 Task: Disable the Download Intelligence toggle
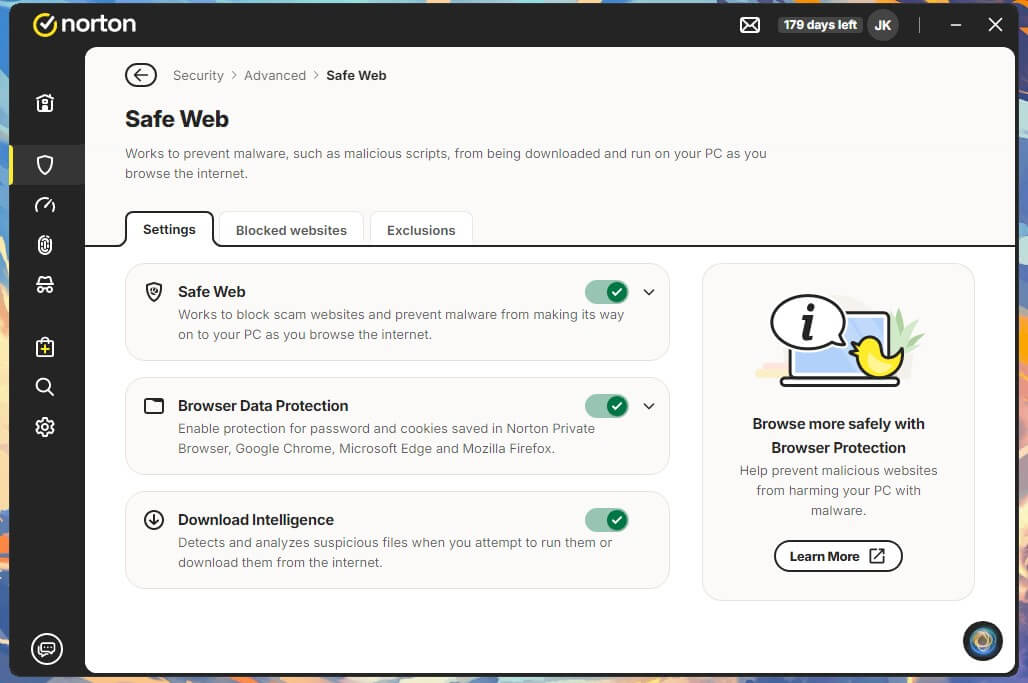click(x=606, y=520)
